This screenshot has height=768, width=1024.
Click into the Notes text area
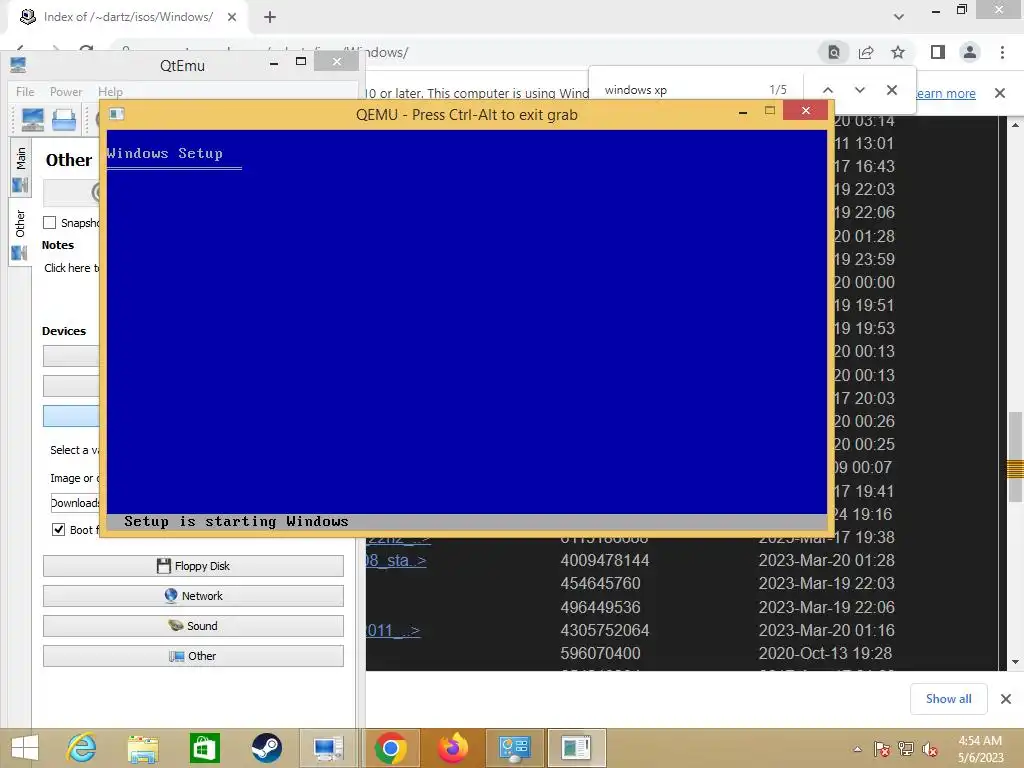pos(71,268)
